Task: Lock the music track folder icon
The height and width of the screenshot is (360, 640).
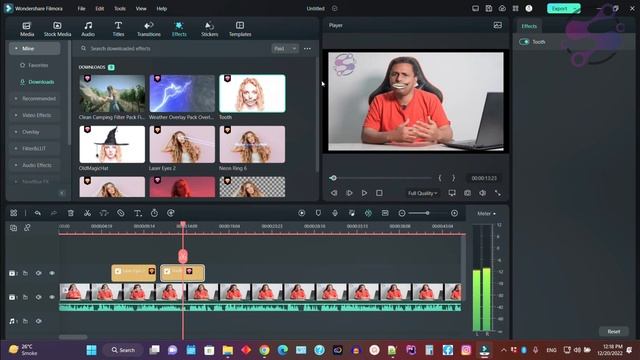Action: pyautogui.click(x=25, y=321)
